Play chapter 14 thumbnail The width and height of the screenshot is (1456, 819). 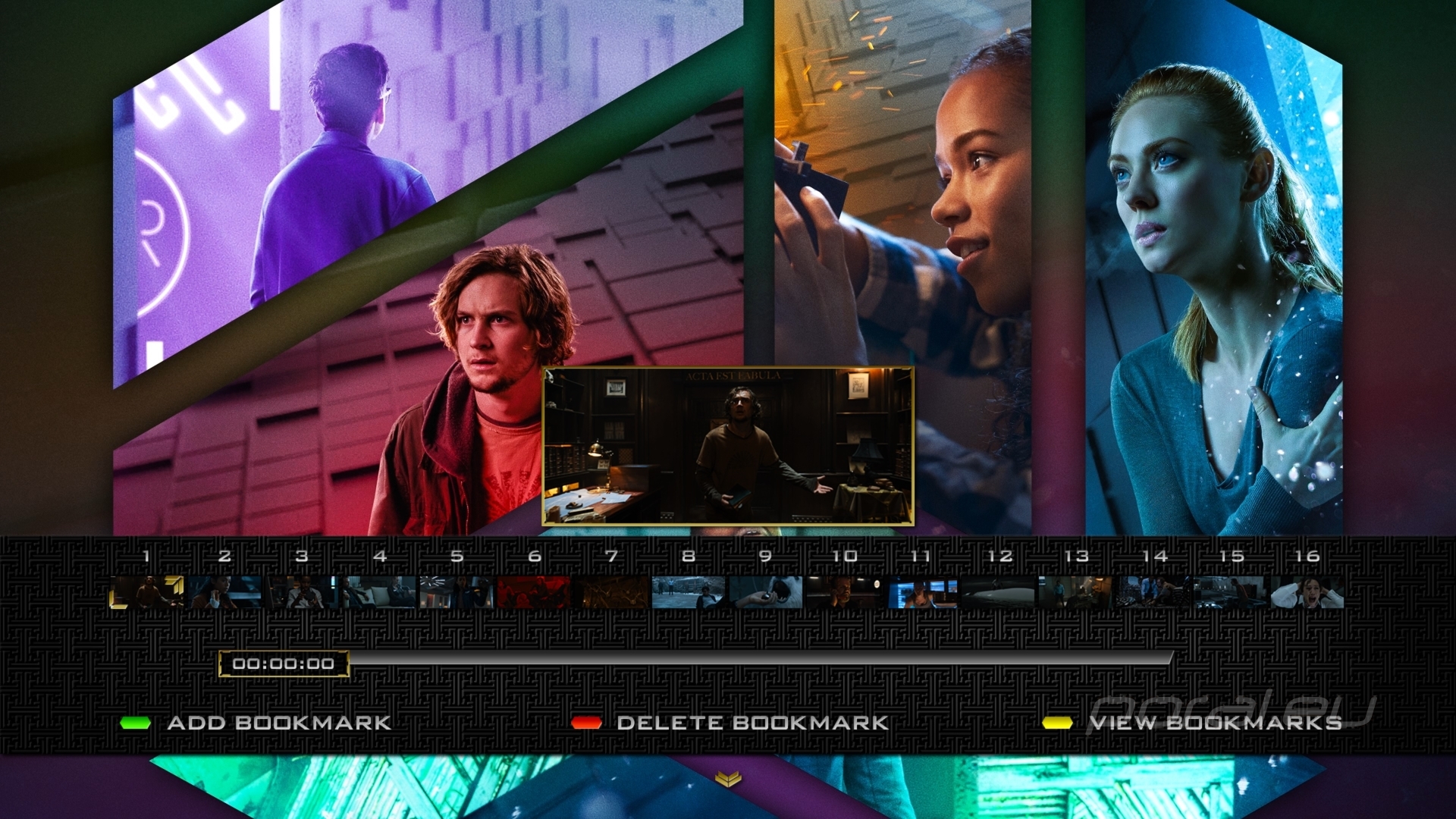1153,592
